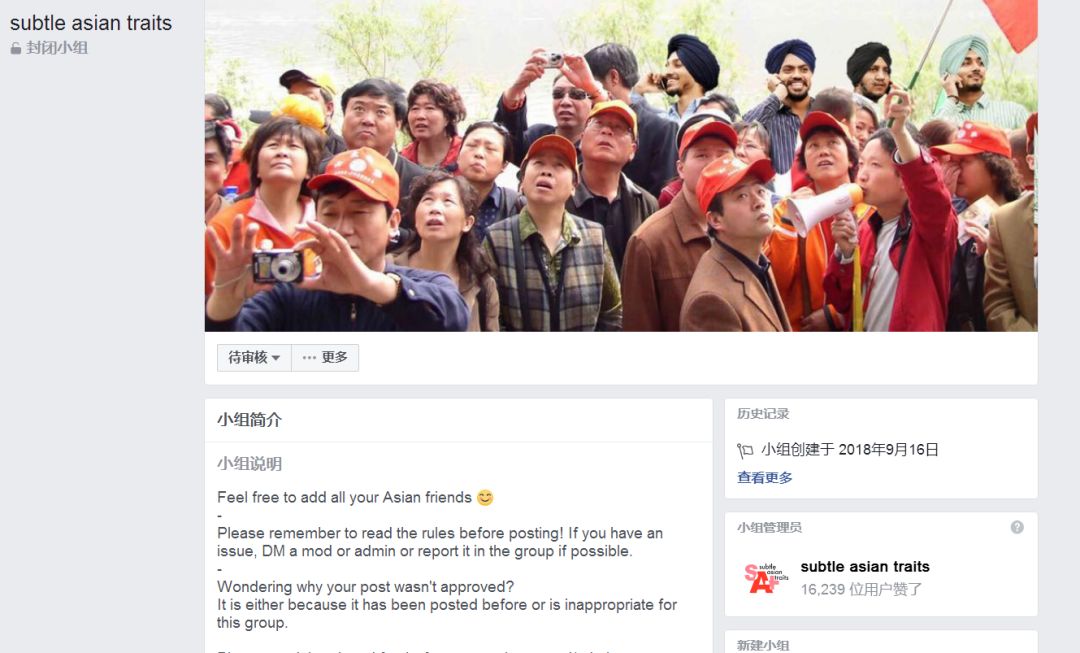Click the three-dots icon on 更多 button
The width and height of the screenshot is (1080, 653).
coord(309,357)
